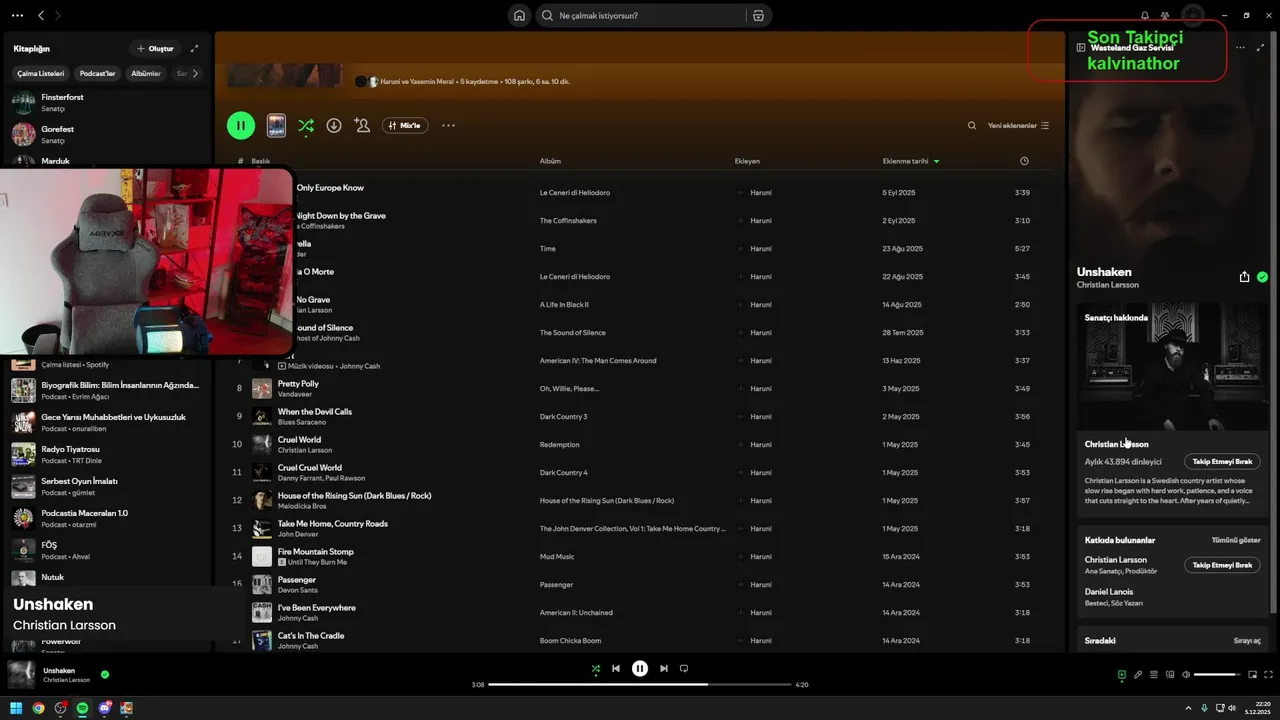Toggle shuffle in the bottom player controls
Image resolution: width=1280 pixels, height=720 pixels.
coord(595,668)
